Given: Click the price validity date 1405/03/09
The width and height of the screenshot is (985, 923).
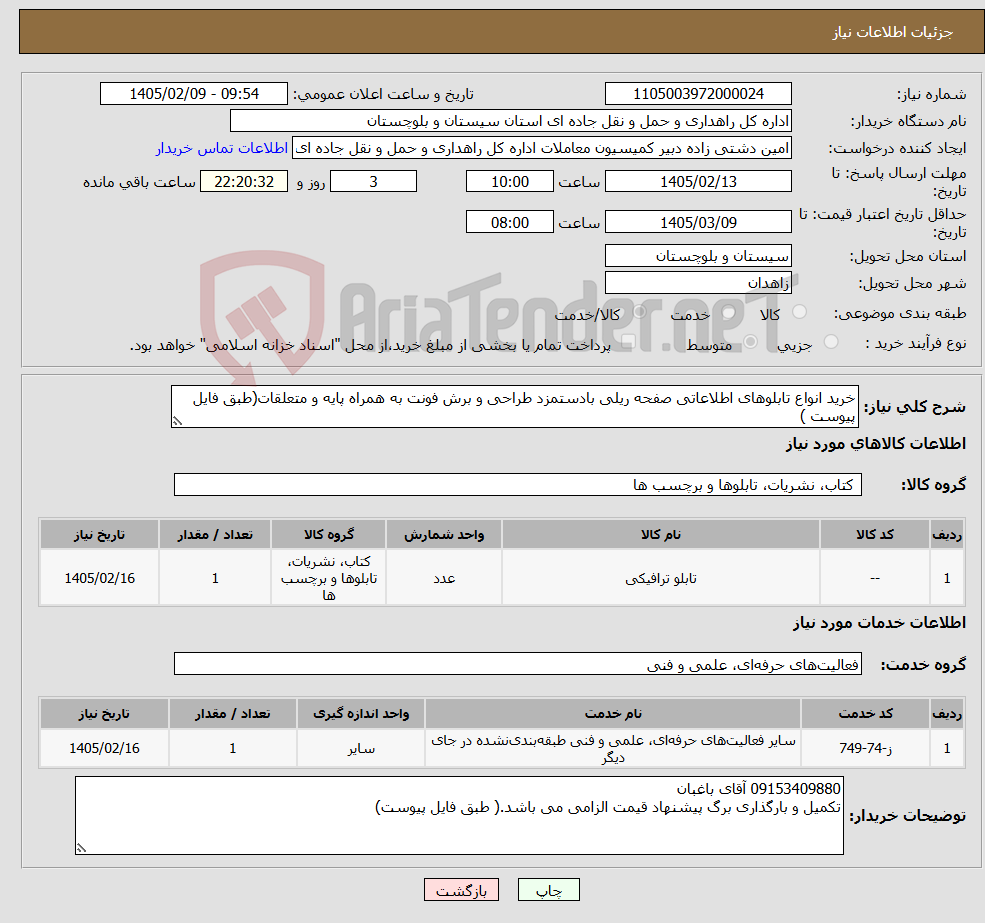Looking at the screenshot, I should click(698, 222).
